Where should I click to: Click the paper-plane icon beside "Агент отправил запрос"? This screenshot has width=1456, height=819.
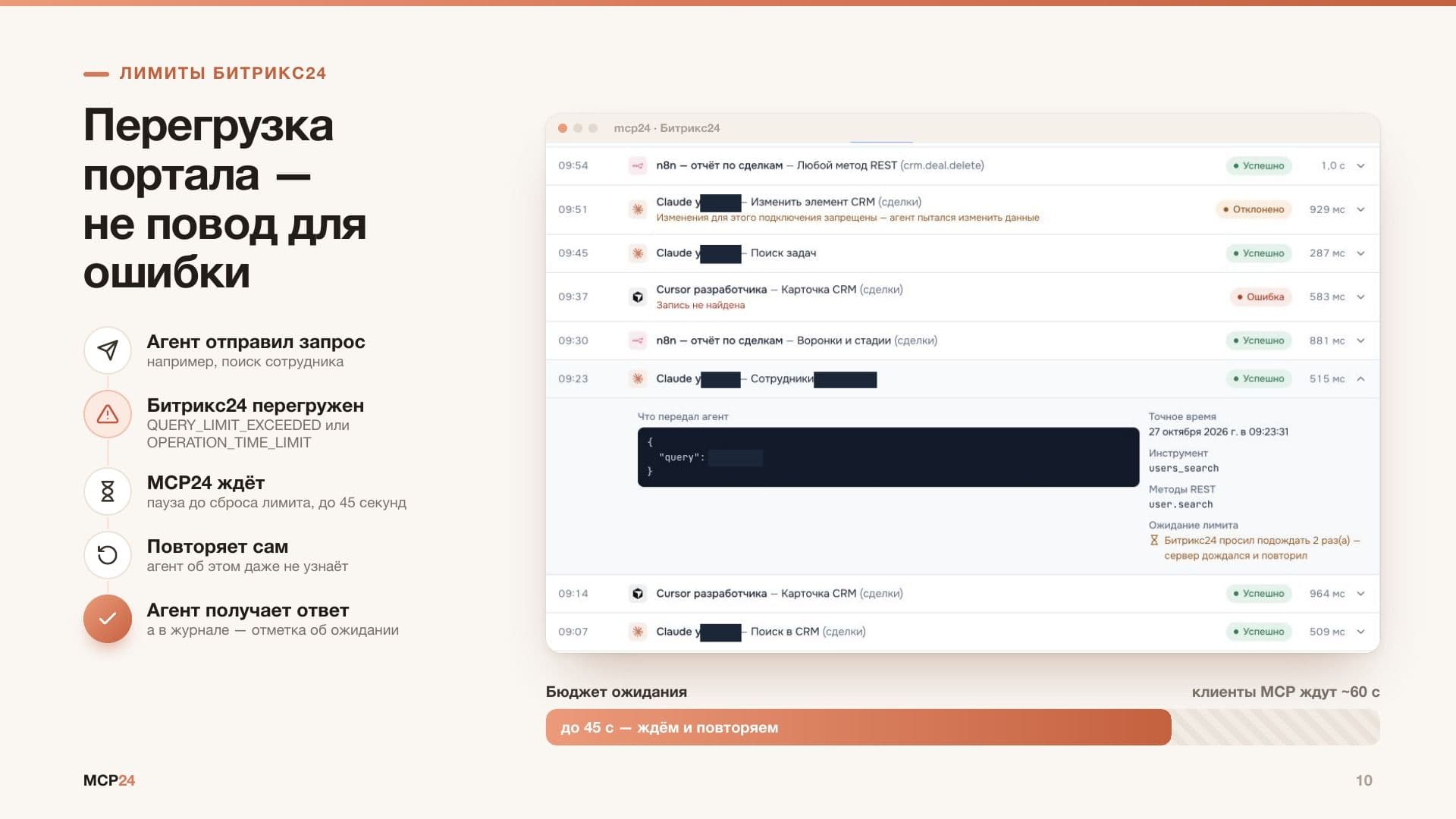pos(108,350)
